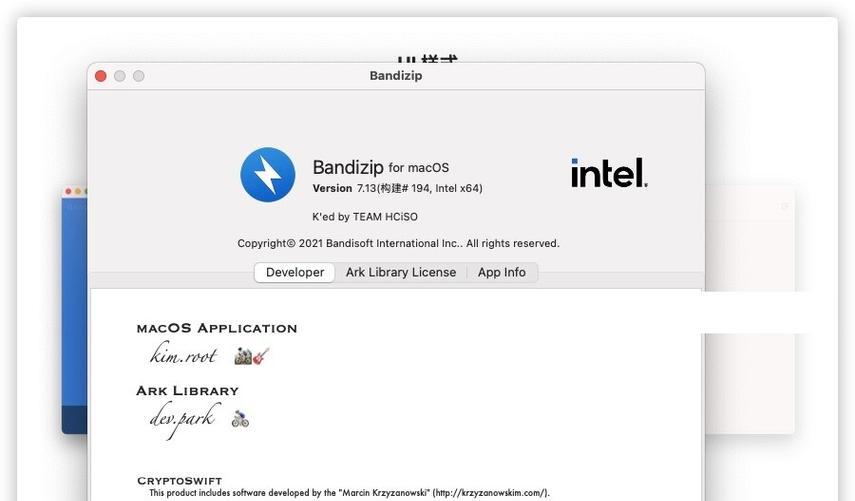Click the grayed-out minimize button of Bandizip
The width and height of the screenshot is (855, 501).
coord(120,76)
